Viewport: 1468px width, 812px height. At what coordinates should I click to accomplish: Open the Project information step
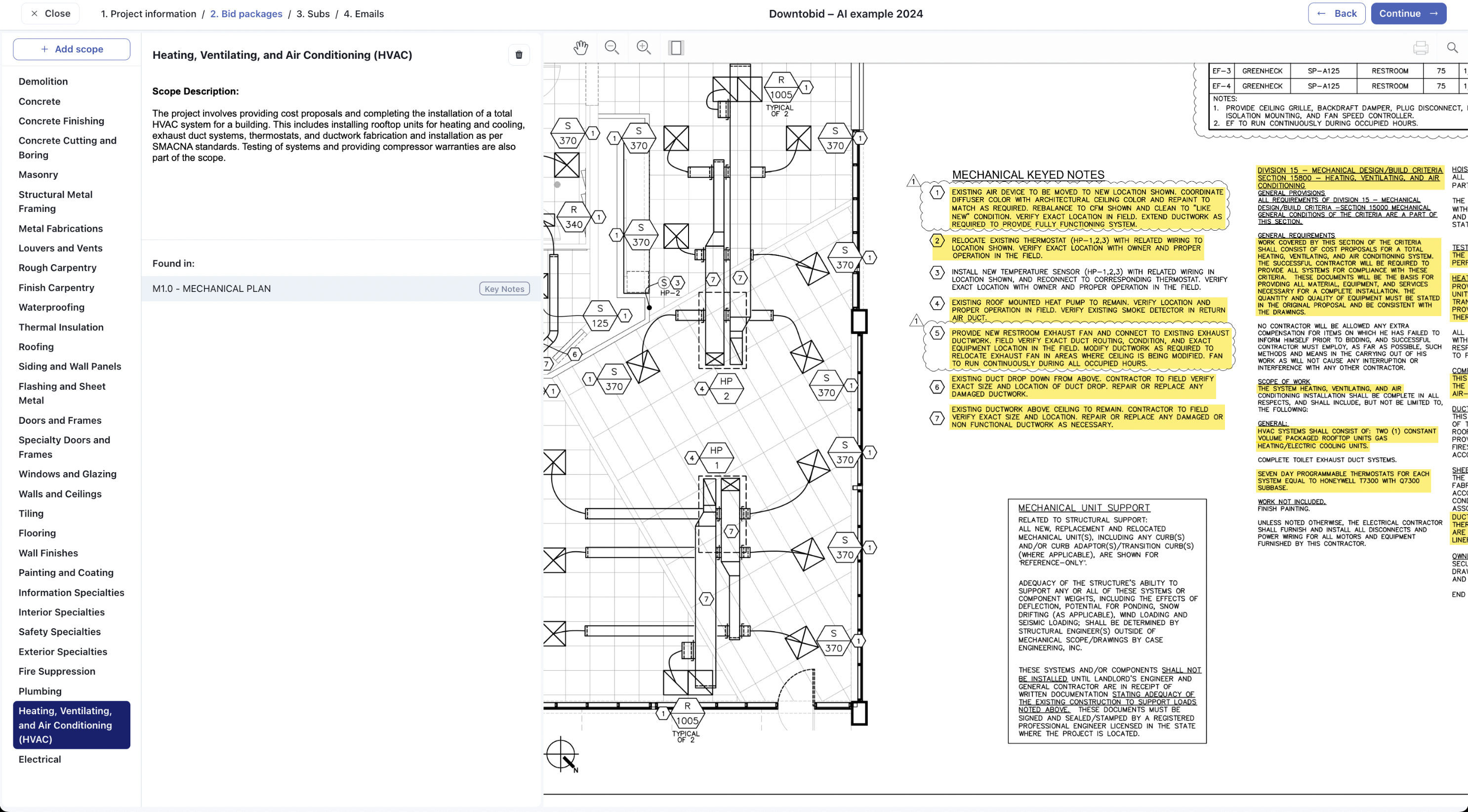pyautogui.click(x=148, y=14)
